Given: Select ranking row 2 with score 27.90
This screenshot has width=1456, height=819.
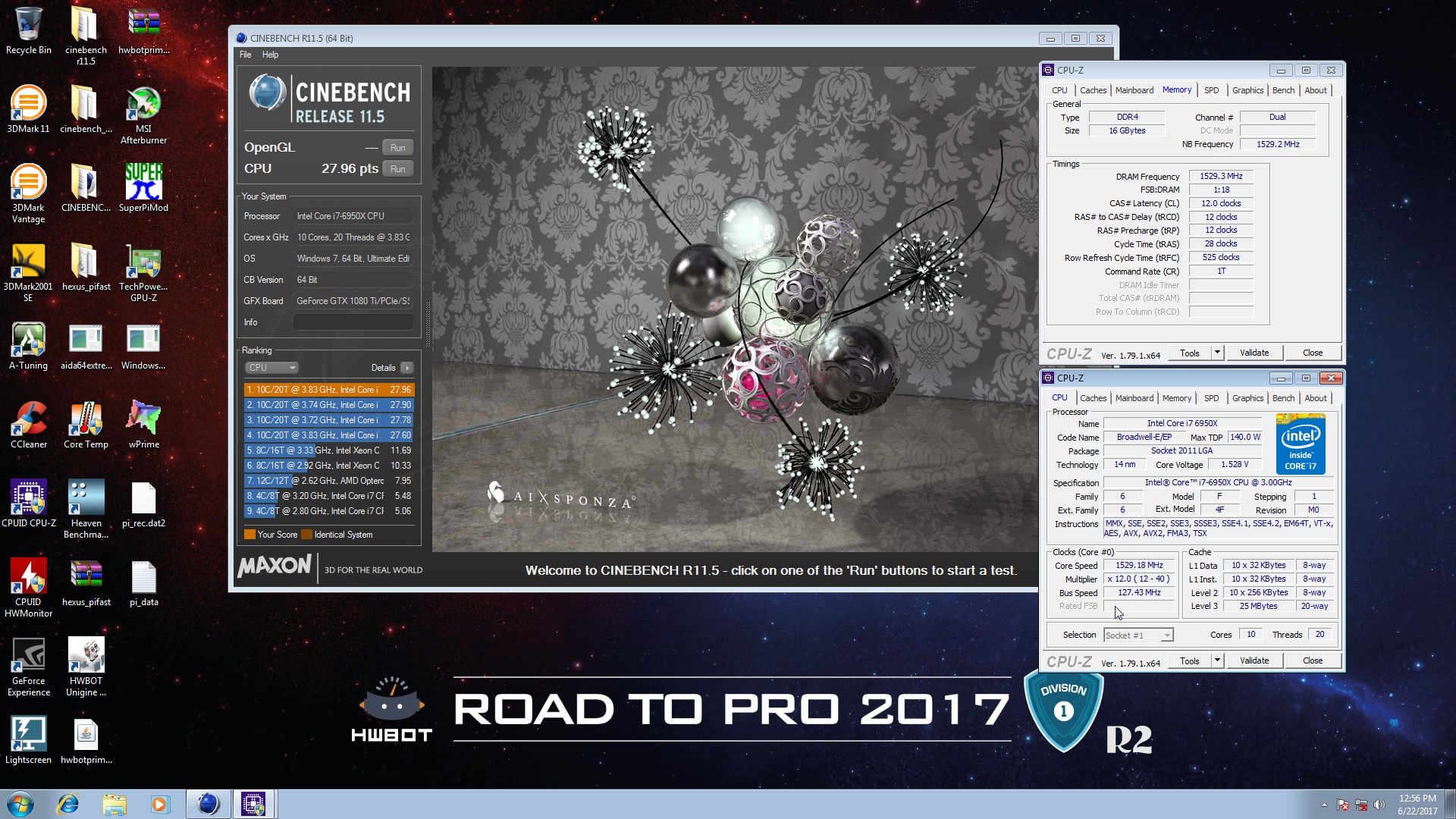Looking at the screenshot, I should (x=329, y=405).
